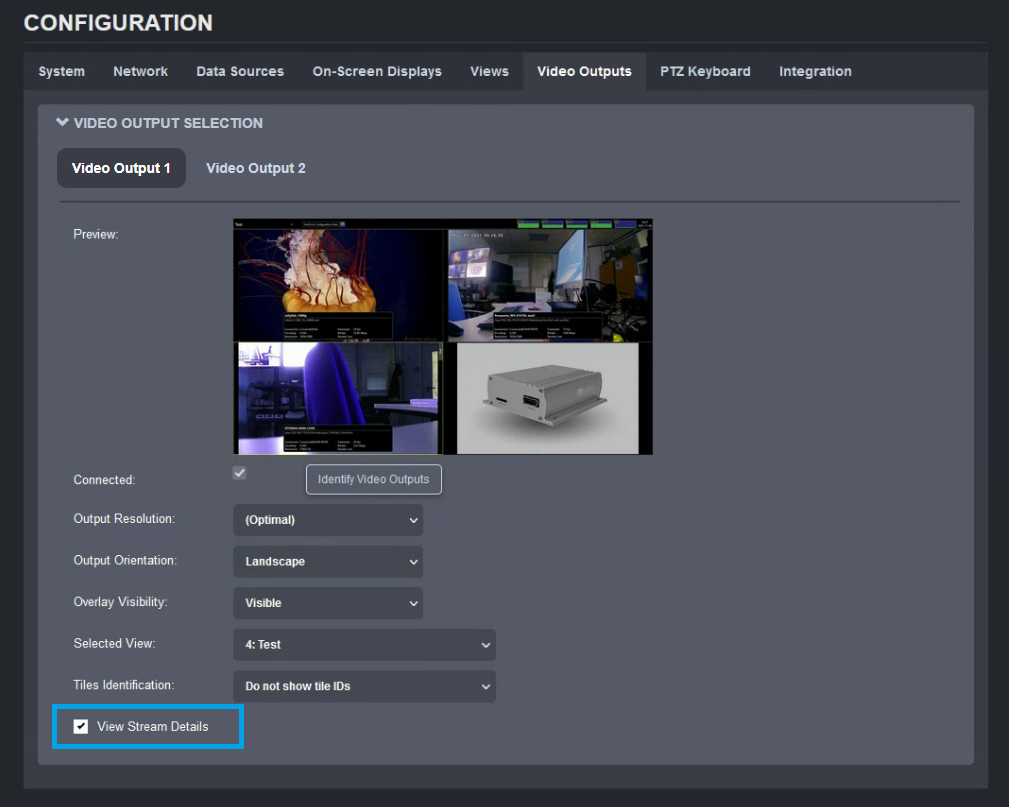The image size is (1009, 807).
Task: Uncheck View Stream Details checkbox
Action: tap(80, 727)
